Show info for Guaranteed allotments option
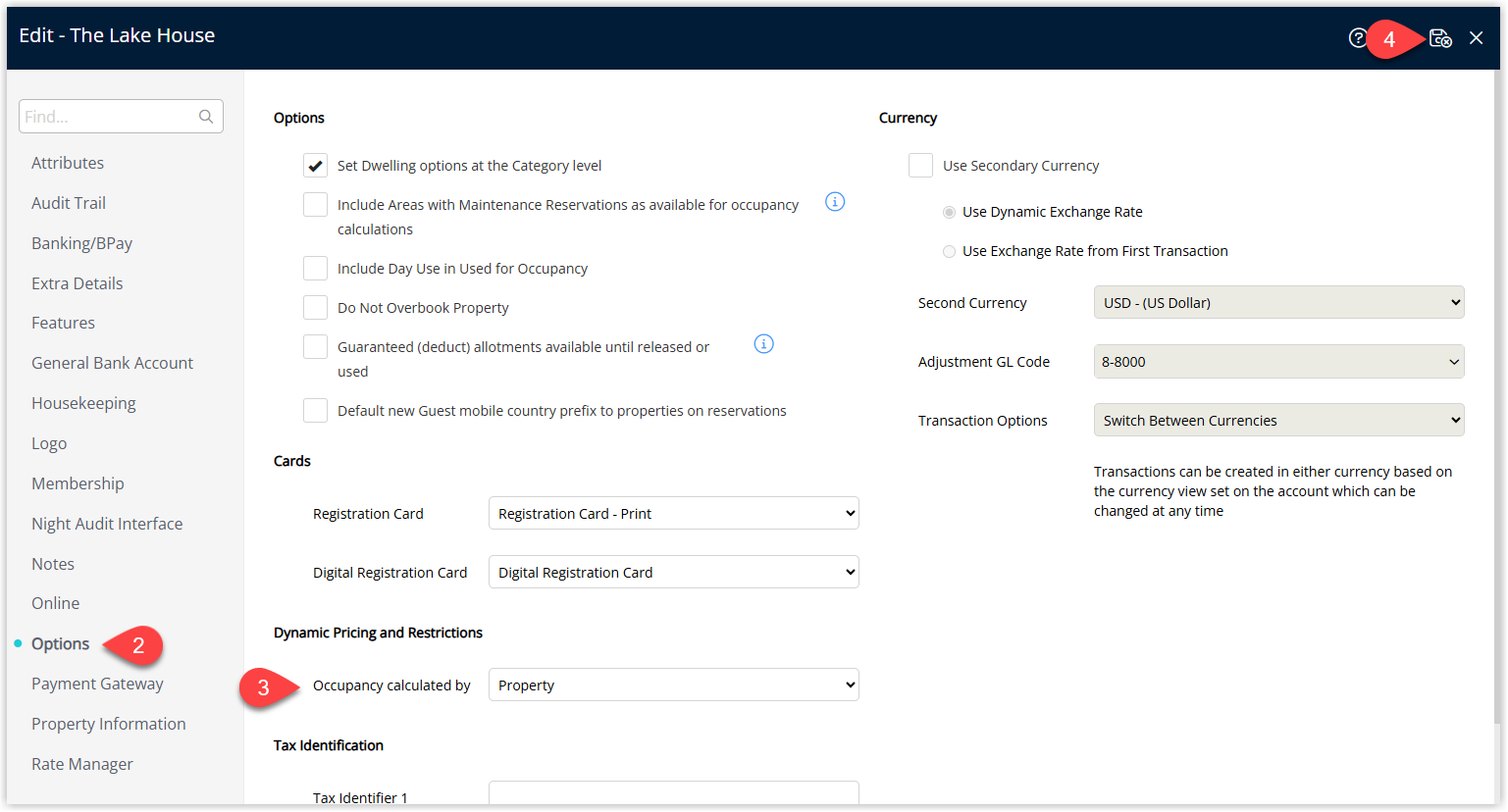This screenshot has width=1508, height=812. tap(763, 344)
